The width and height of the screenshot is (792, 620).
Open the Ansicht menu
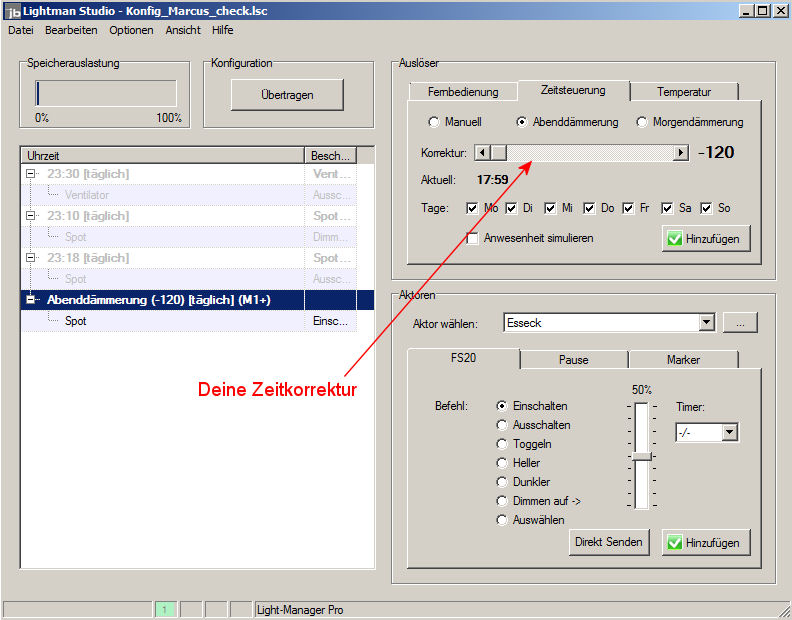pos(183,30)
